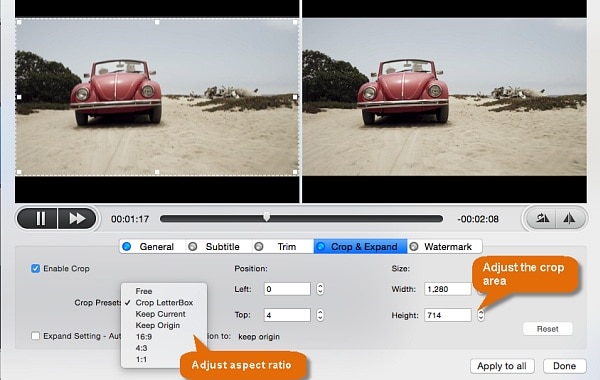Viewport: 600px width, 380px height.
Task: Open the Watermark tab
Action: (x=445, y=246)
